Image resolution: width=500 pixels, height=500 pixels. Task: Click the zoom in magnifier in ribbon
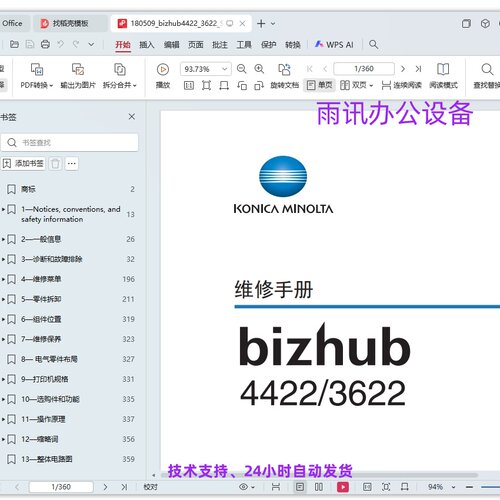click(259, 69)
